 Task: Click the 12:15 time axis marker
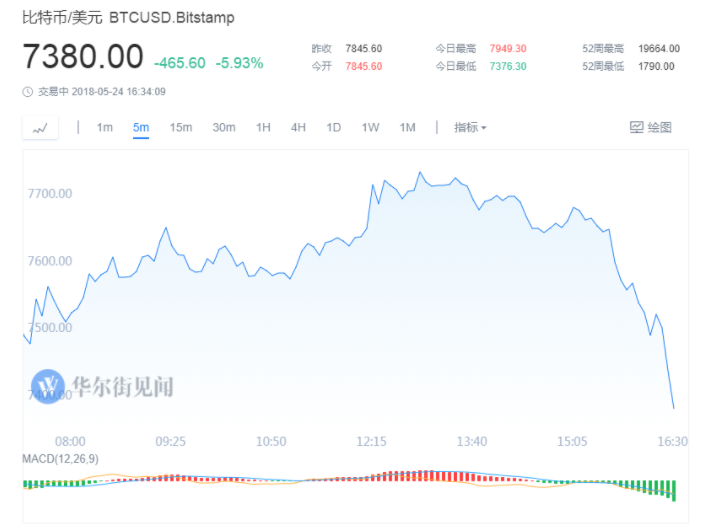click(371, 441)
